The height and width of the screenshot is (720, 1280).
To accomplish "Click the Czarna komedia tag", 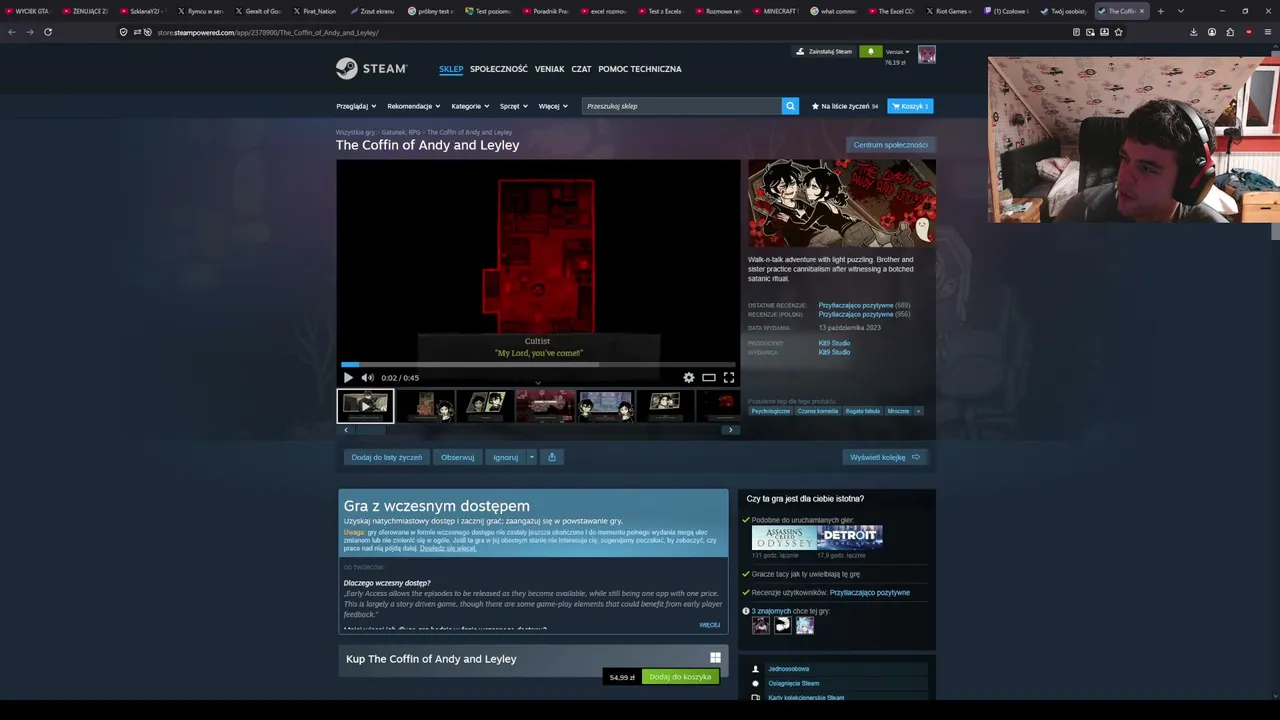I will [818, 411].
